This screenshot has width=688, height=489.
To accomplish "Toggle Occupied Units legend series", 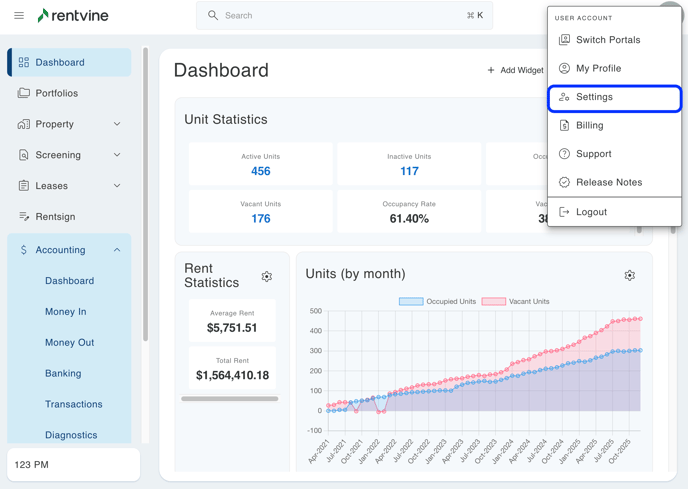I will coord(438,301).
